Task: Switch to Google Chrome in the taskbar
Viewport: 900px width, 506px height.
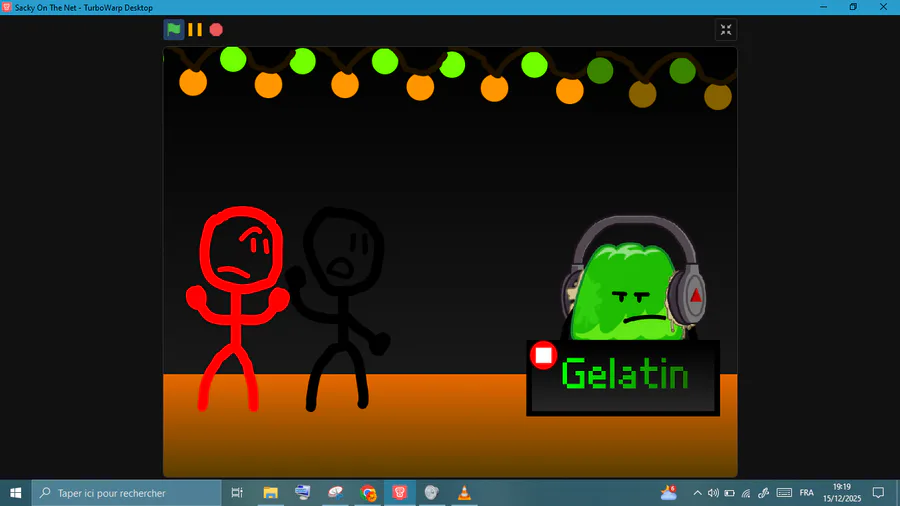Action: click(368, 493)
